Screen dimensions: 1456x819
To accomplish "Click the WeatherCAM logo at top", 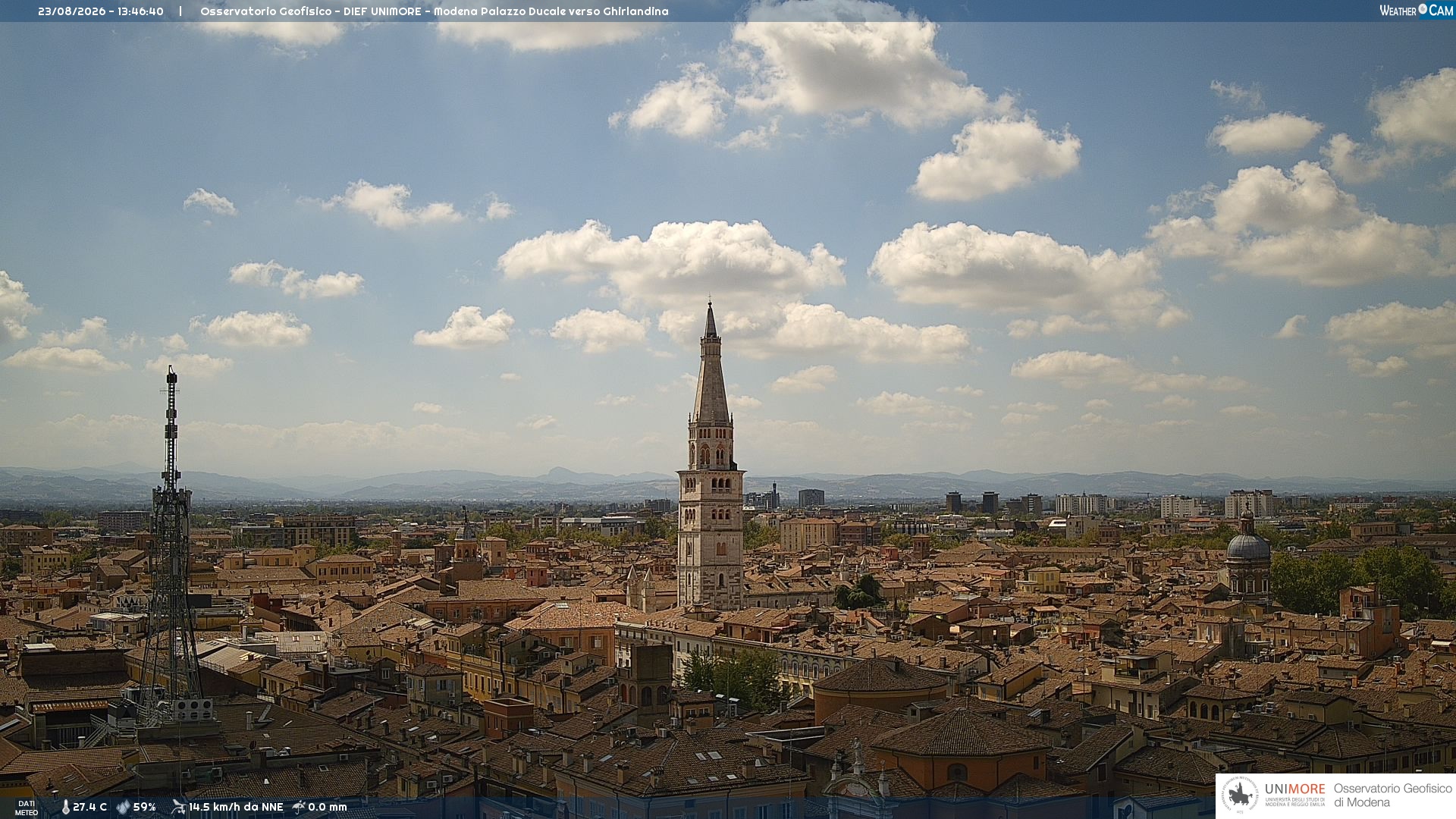I will point(1416,11).
